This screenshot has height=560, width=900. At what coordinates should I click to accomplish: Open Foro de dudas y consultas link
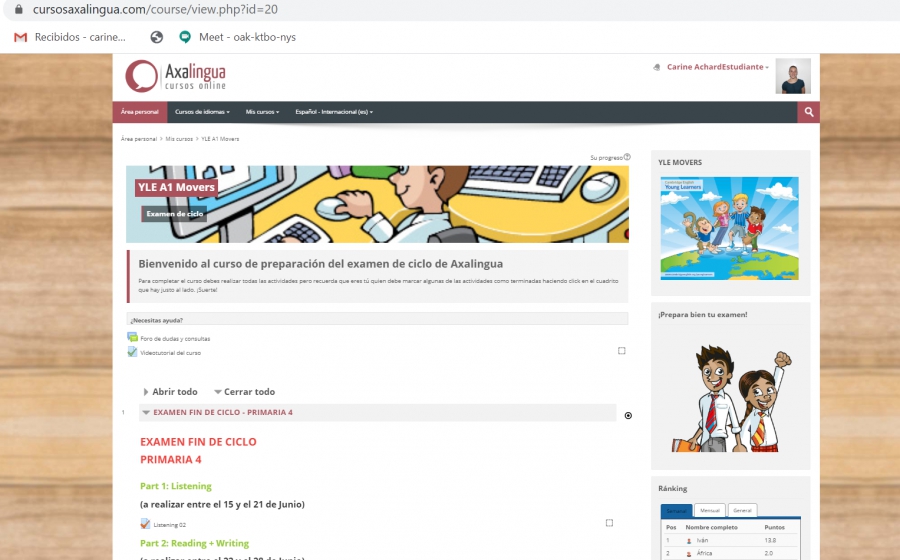(x=175, y=339)
